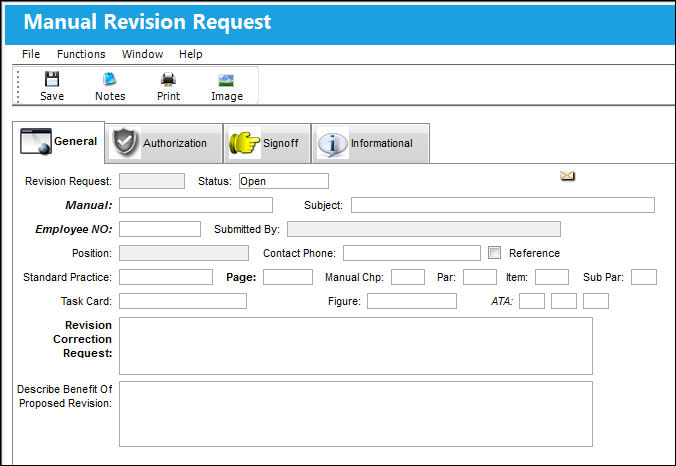Open the Authorization tab
Screen dimensions: 676x466
pos(163,143)
